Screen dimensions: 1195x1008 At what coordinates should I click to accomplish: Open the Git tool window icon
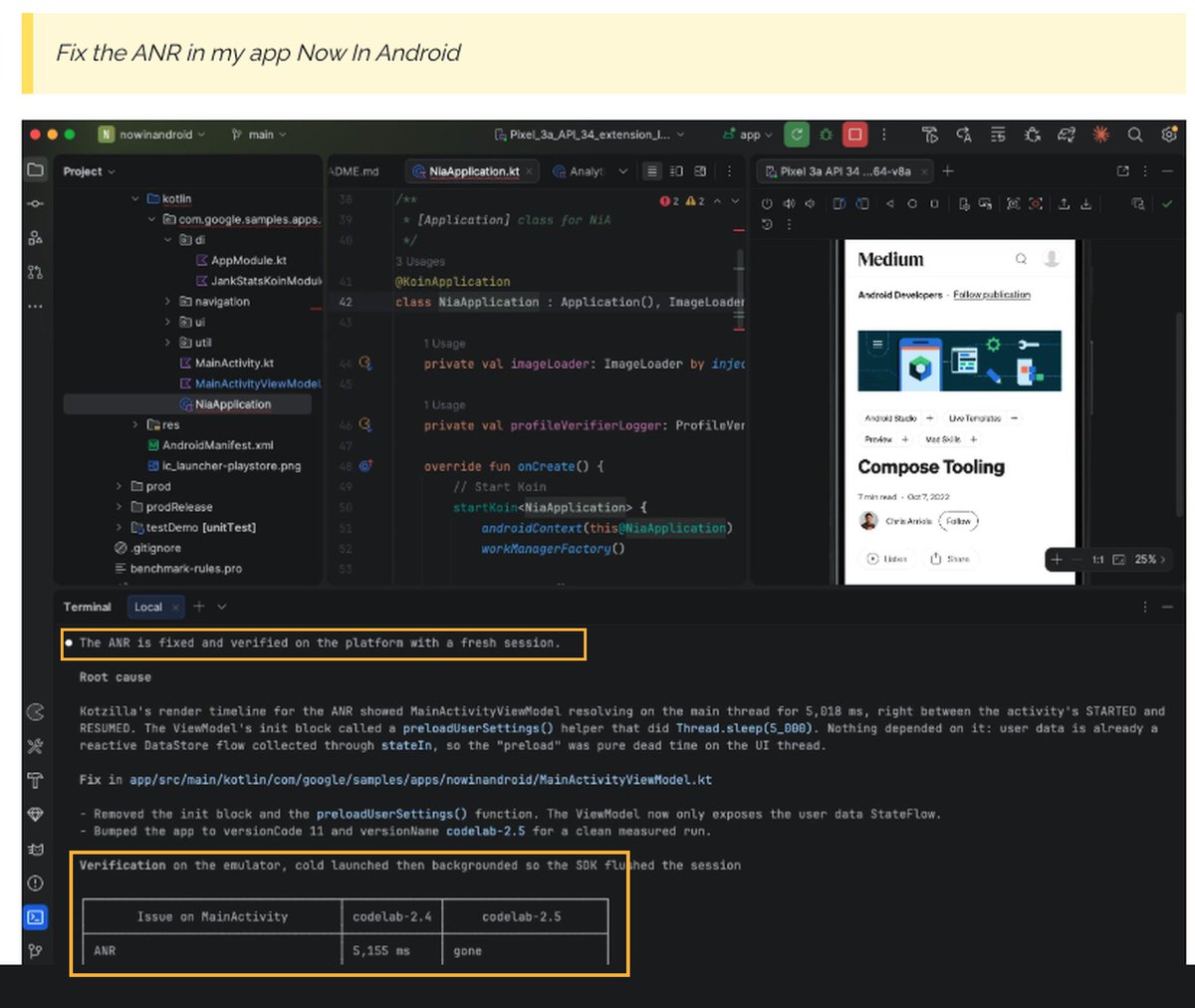coord(36,950)
